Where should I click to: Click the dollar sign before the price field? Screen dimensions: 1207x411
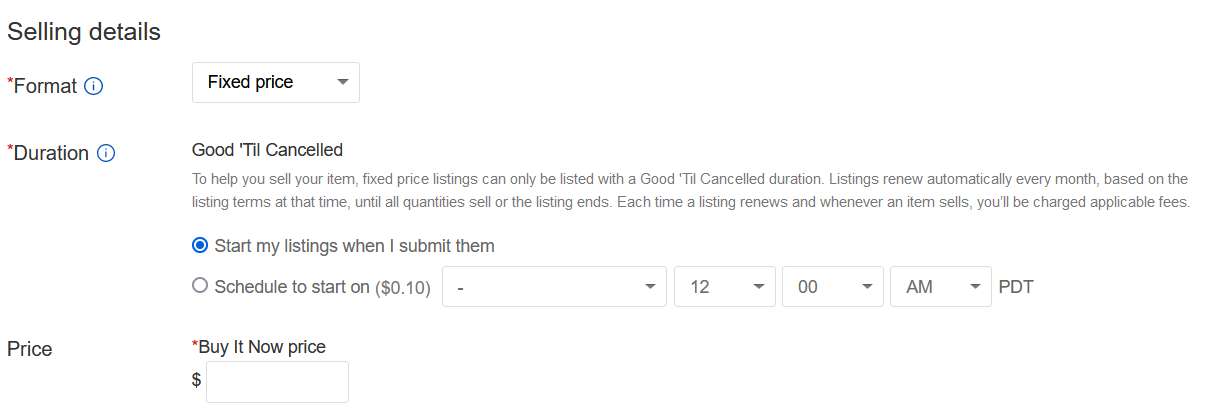coord(196,380)
